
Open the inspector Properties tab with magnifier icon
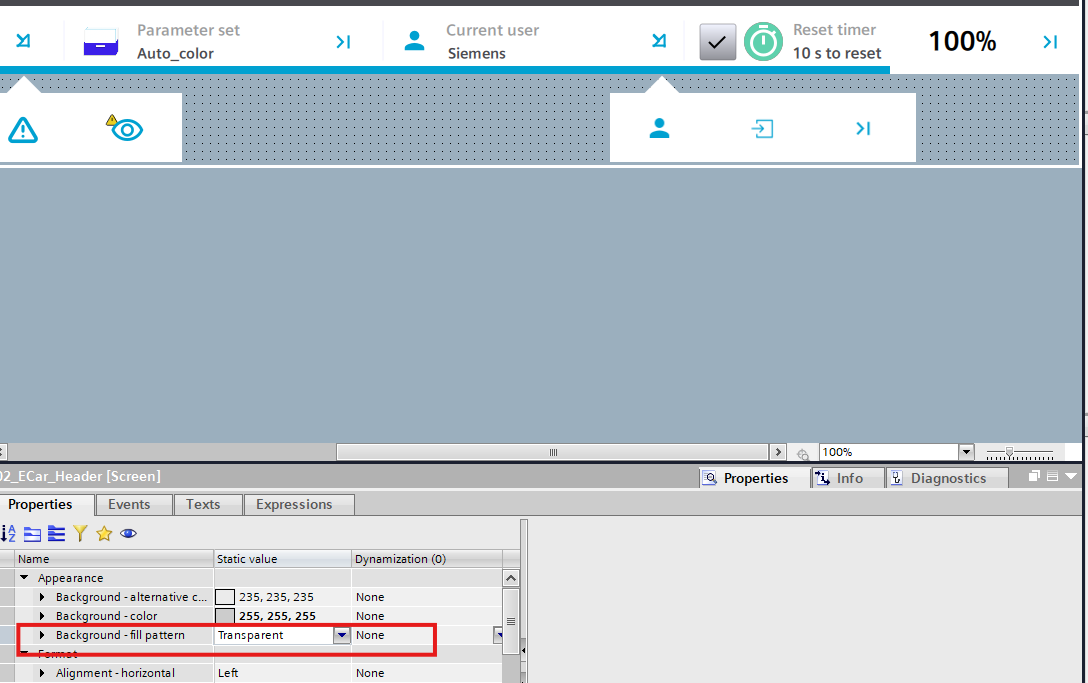(755, 478)
